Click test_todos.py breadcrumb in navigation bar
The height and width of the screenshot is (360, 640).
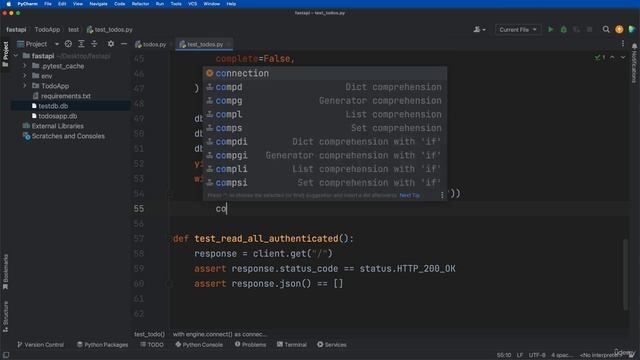[x=109, y=29]
